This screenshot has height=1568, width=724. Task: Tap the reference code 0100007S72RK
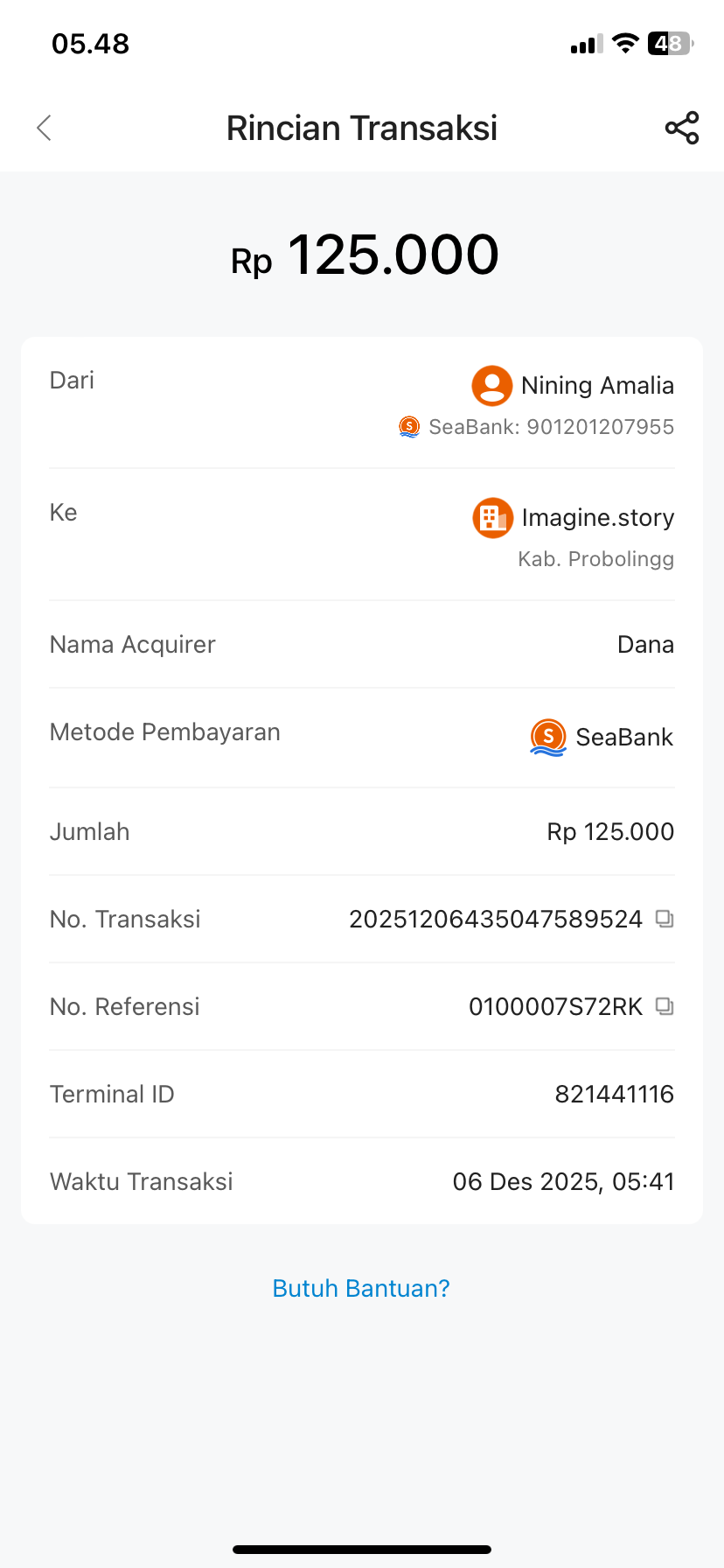coord(556,1006)
